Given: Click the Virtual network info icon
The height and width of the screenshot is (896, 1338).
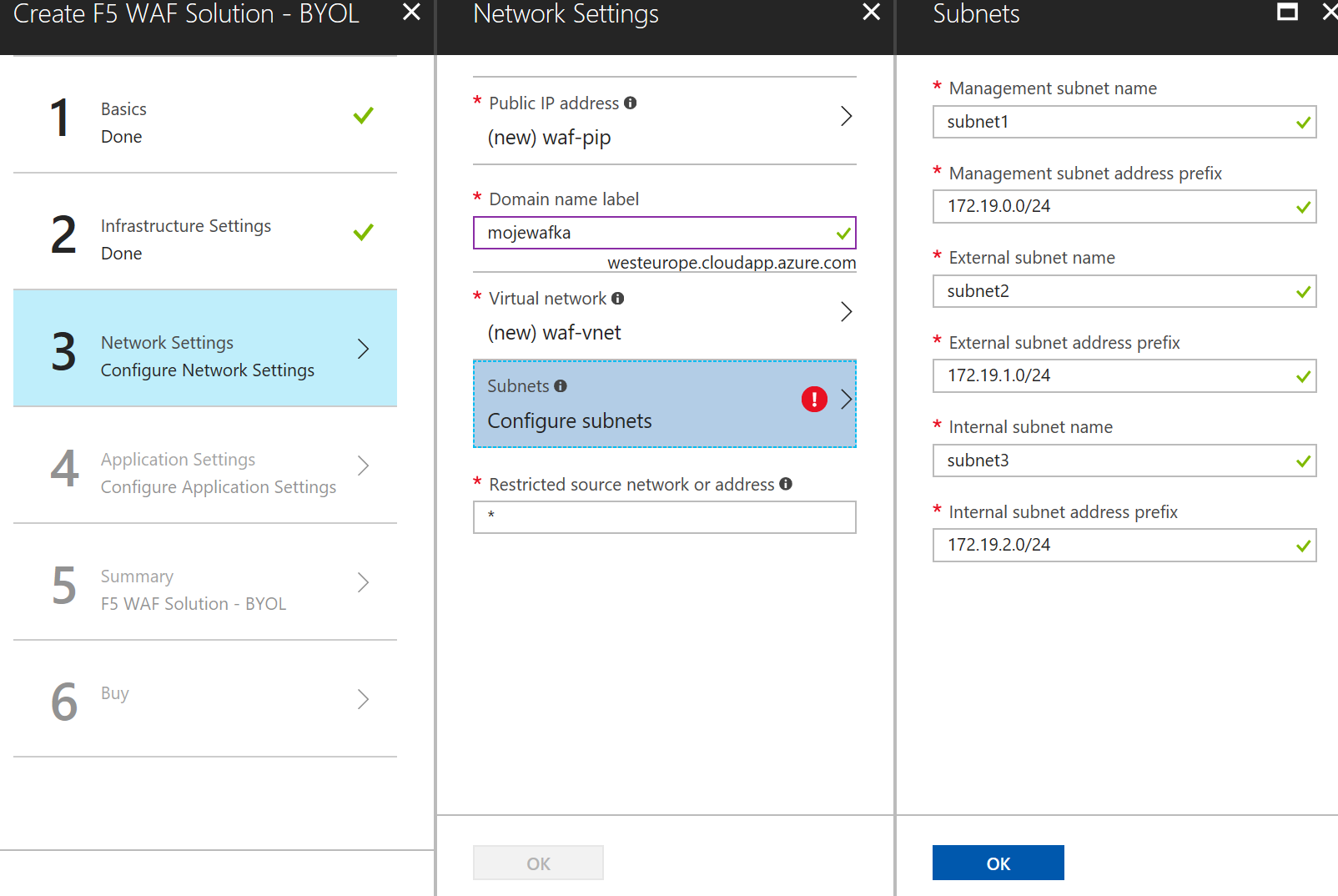Looking at the screenshot, I should (617, 298).
